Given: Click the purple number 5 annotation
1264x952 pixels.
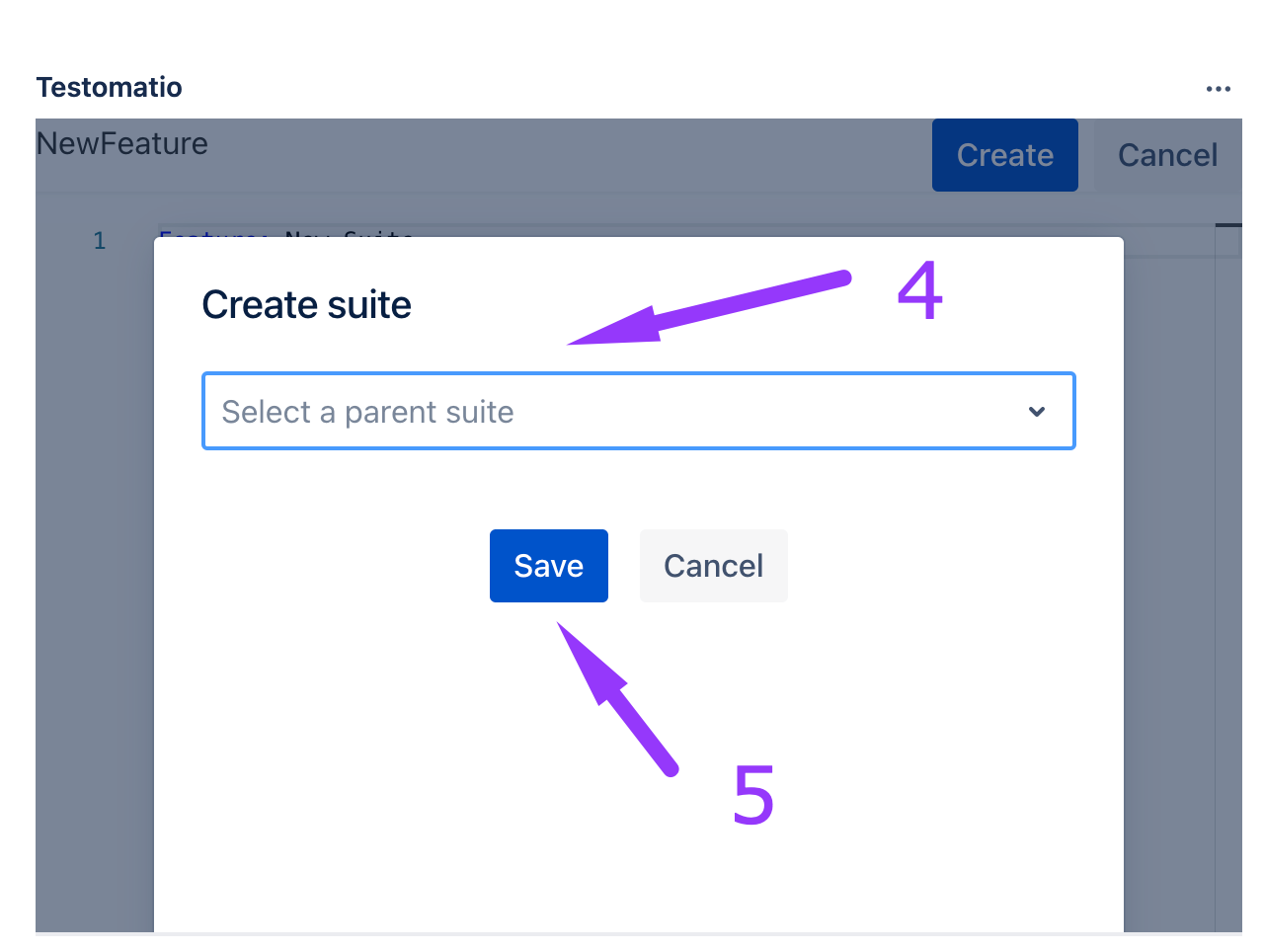Looking at the screenshot, I should tap(752, 795).
